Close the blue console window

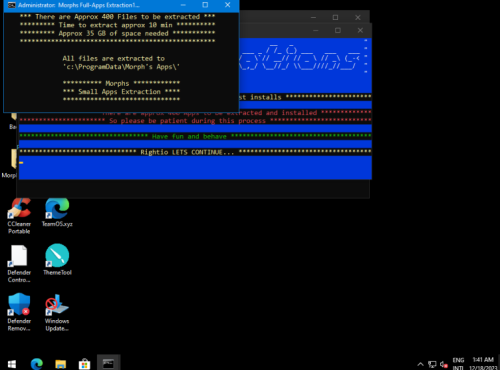point(360,30)
